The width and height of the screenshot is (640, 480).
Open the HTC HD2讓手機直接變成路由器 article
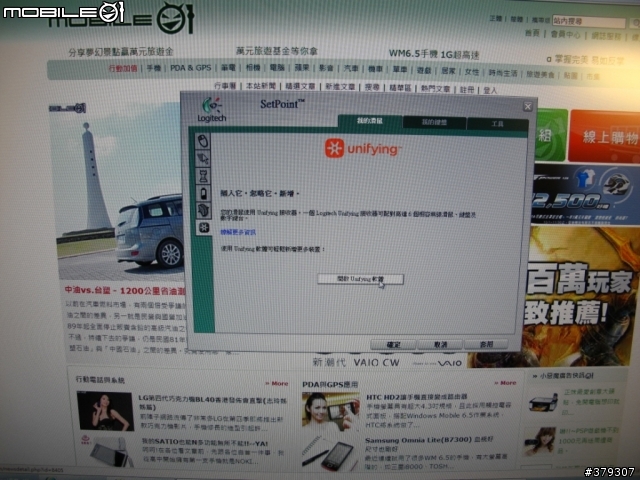tap(416, 397)
